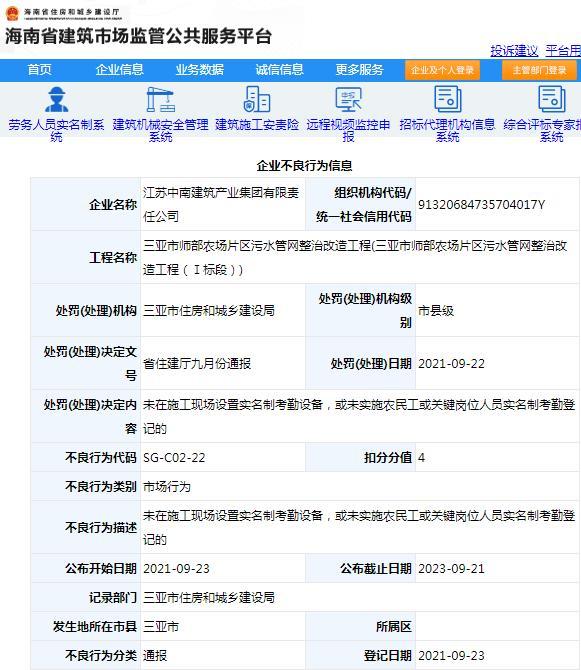This screenshot has width=581, height=670.
Task: Click the 主管部门登录 button
Action: (539, 70)
